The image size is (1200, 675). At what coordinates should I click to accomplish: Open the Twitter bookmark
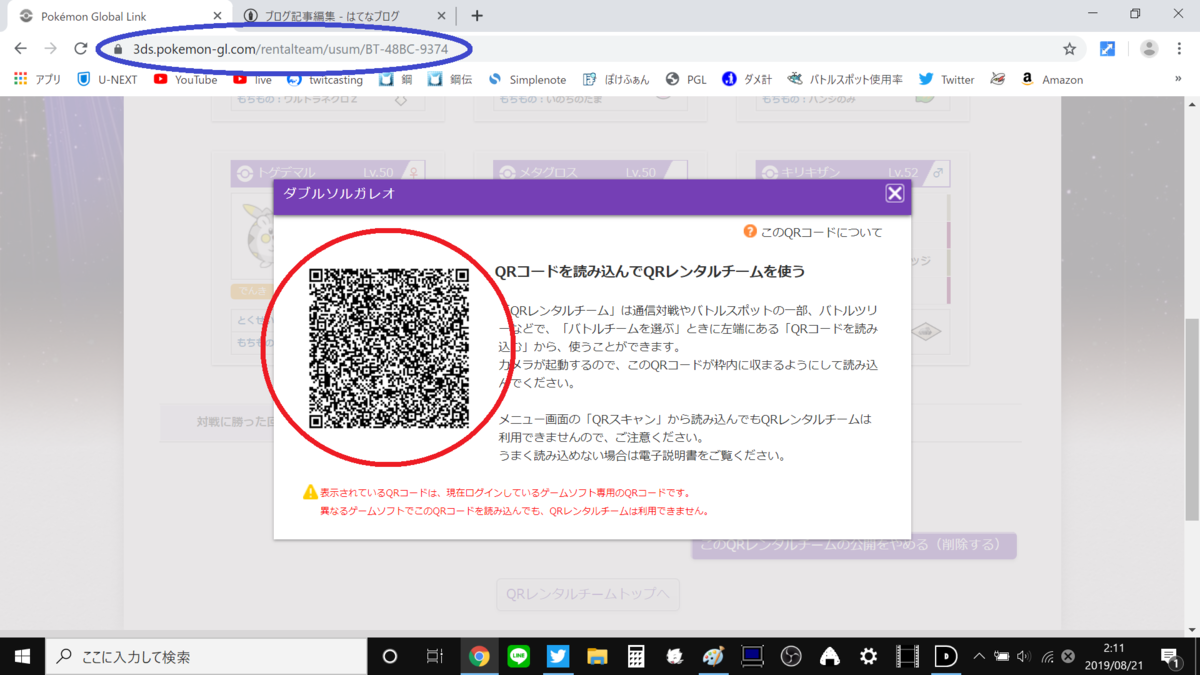point(946,79)
